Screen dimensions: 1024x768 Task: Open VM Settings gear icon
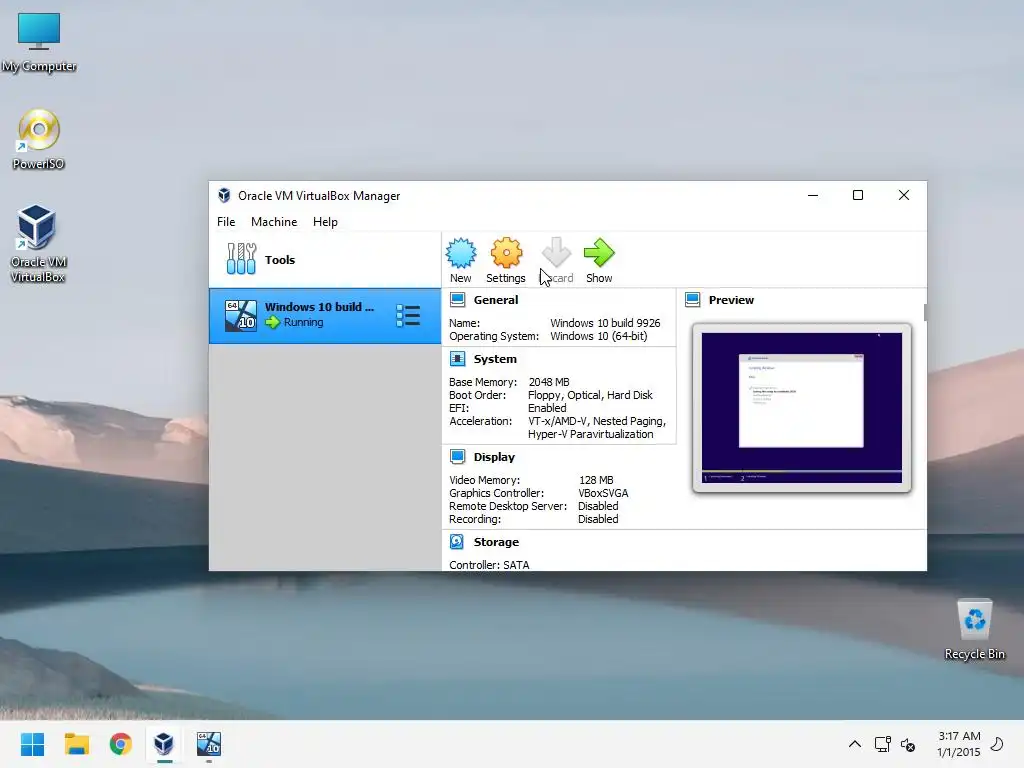[506, 253]
